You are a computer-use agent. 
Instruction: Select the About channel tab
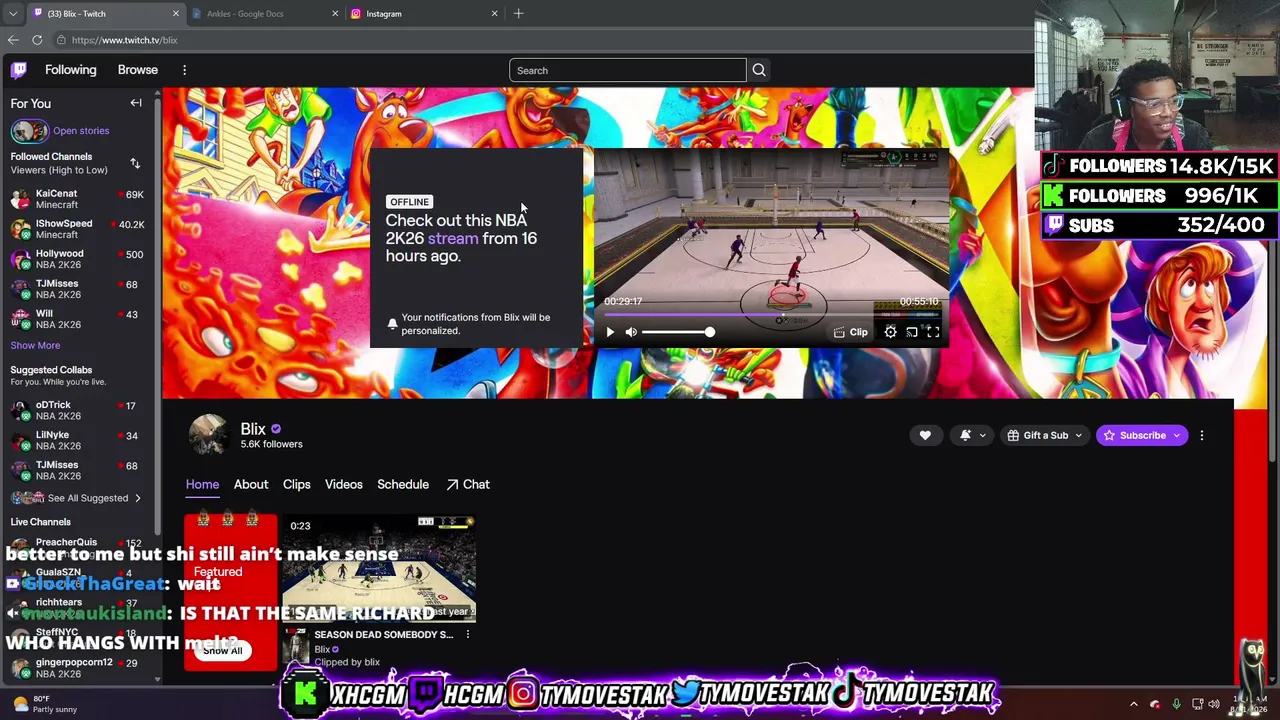click(x=251, y=484)
